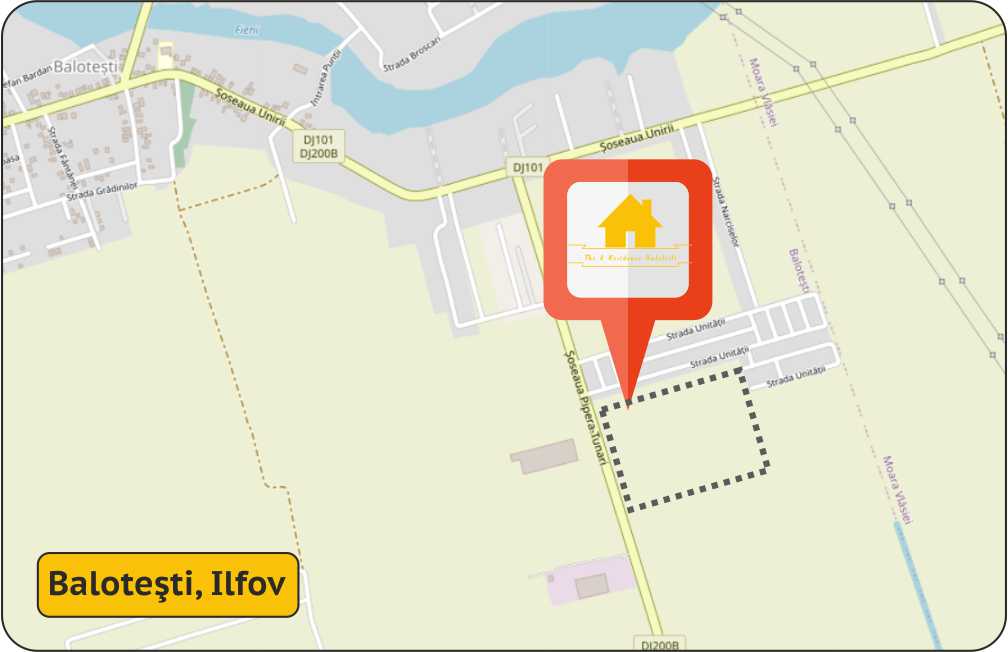This screenshot has width=1008, height=652.
Task: Click the upper Strada Unității street label
Action: coord(696,329)
